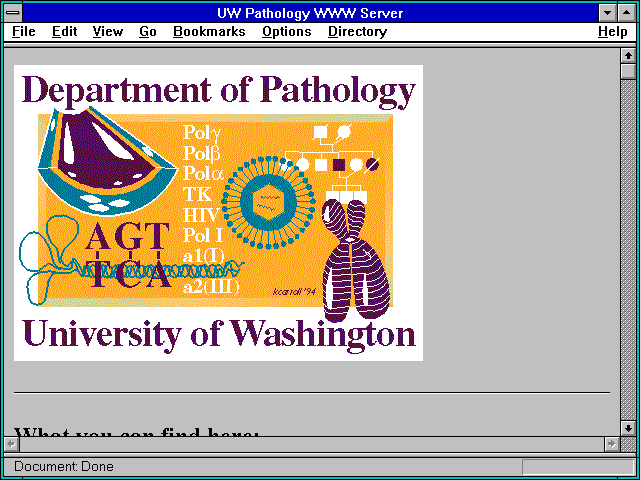Click the Department of Pathology banner image
Screen dimensions: 640x480
click(218, 213)
